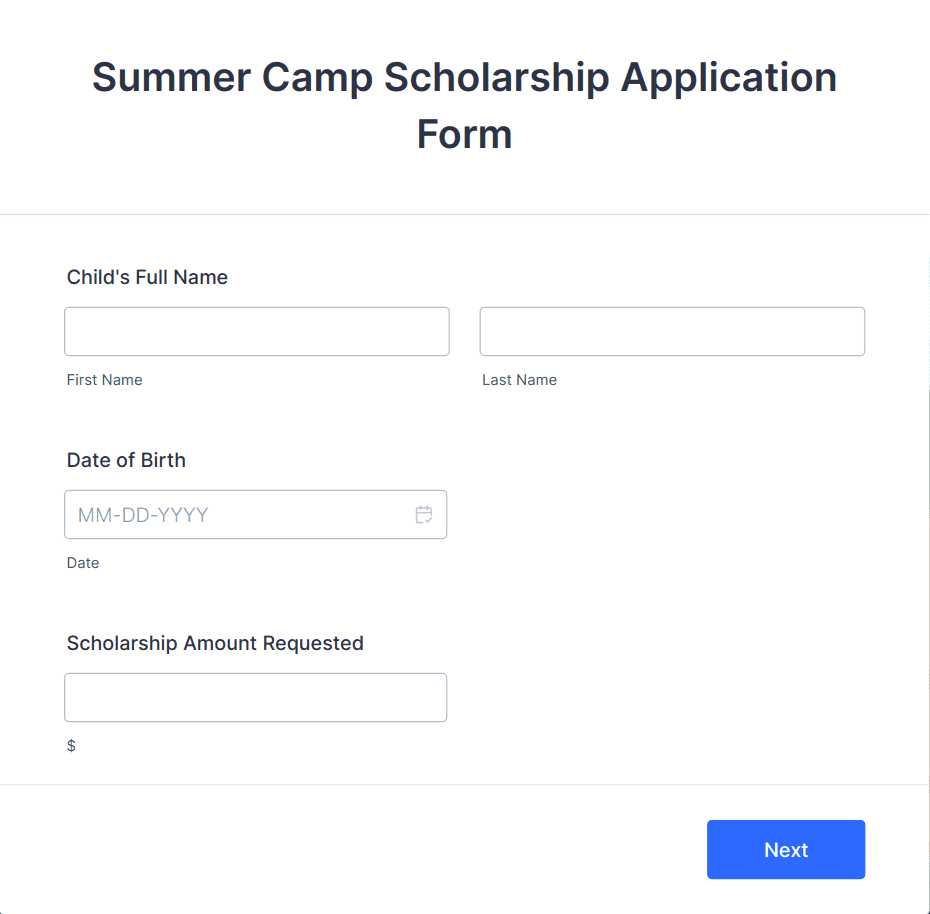
Task: Click the Scholarship Amount Requested heading
Action: tap(215, 643)
